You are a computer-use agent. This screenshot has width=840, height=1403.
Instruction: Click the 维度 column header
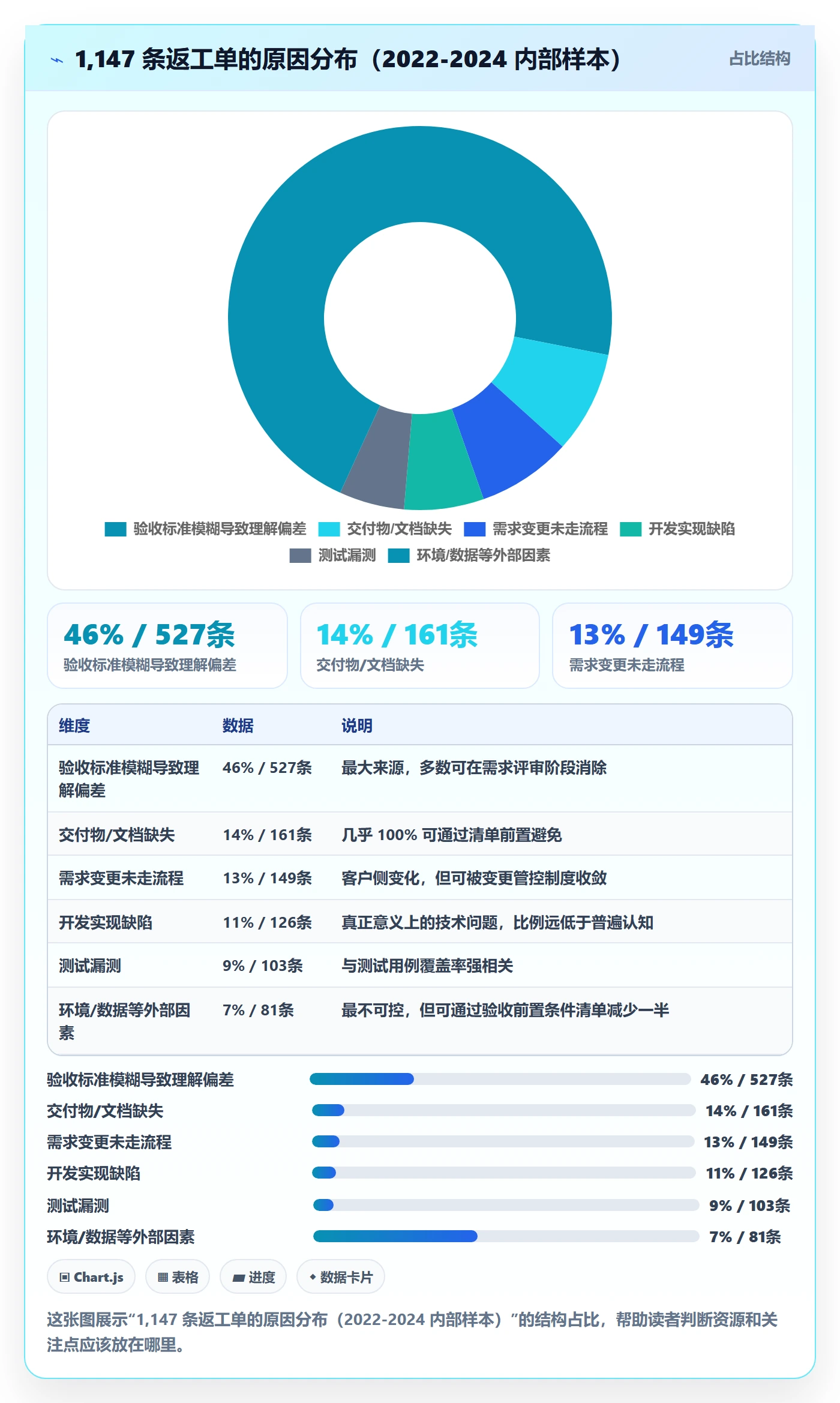click(x=74, y=726)
